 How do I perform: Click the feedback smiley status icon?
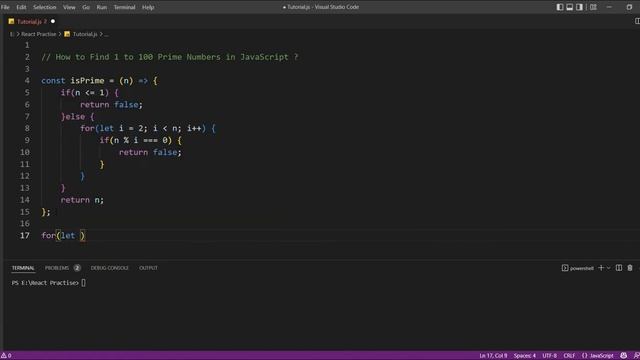pos(623,356)
